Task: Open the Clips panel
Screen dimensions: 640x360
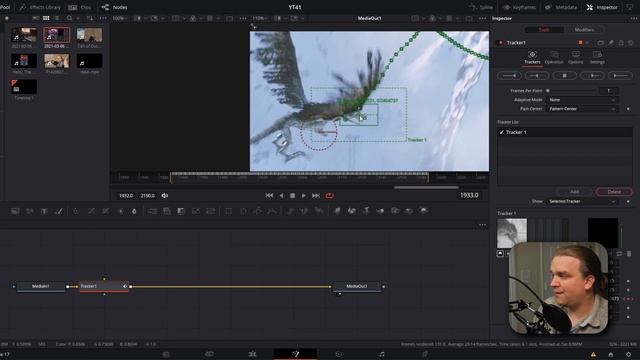Action: pyautogui.click(x=80, y=7)
